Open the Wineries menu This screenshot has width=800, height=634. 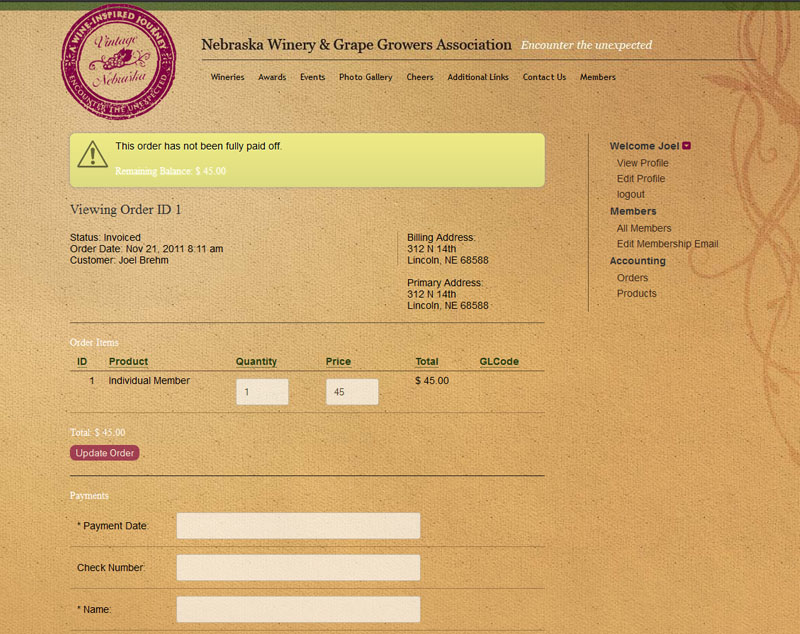click(x=228, y=77)
